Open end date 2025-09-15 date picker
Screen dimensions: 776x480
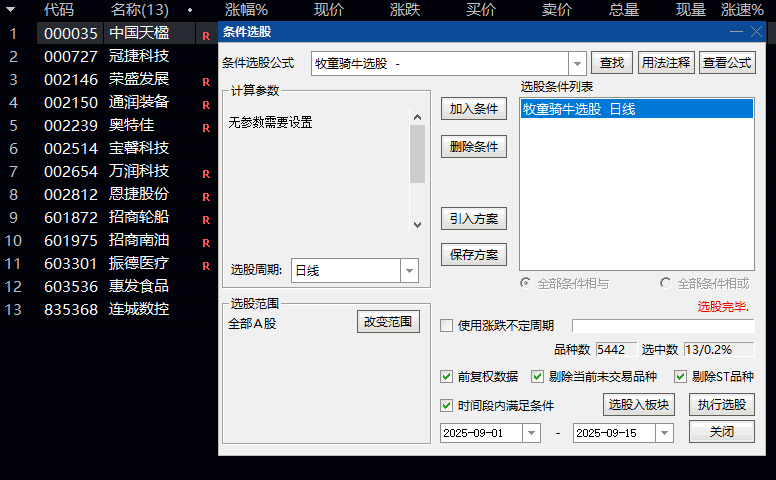(664, 433)
